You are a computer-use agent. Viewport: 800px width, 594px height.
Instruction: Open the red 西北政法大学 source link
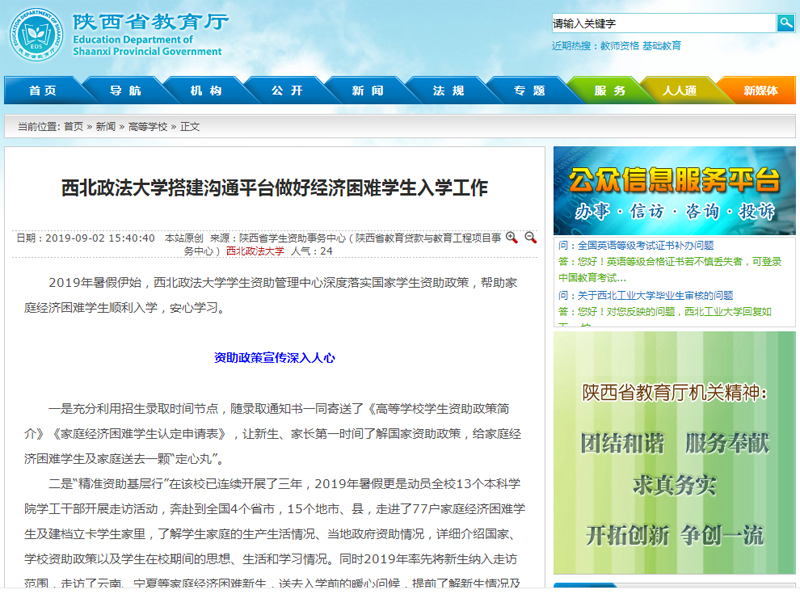tap(255, 251)
